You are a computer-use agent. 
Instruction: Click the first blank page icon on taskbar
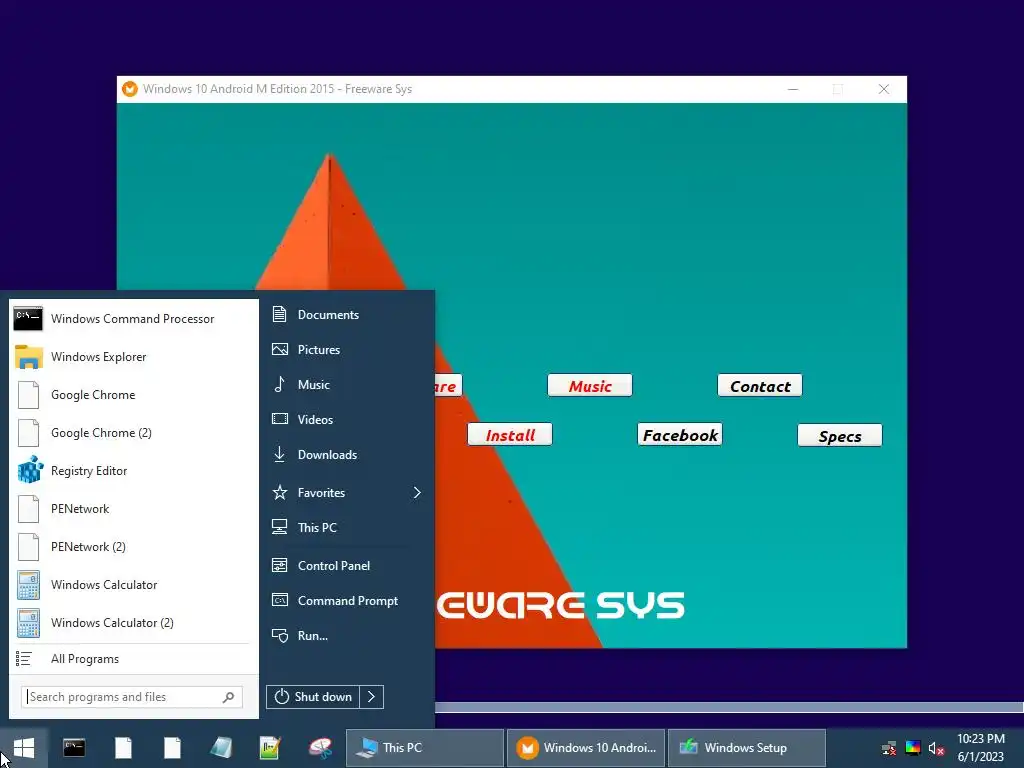click(123, 748)
